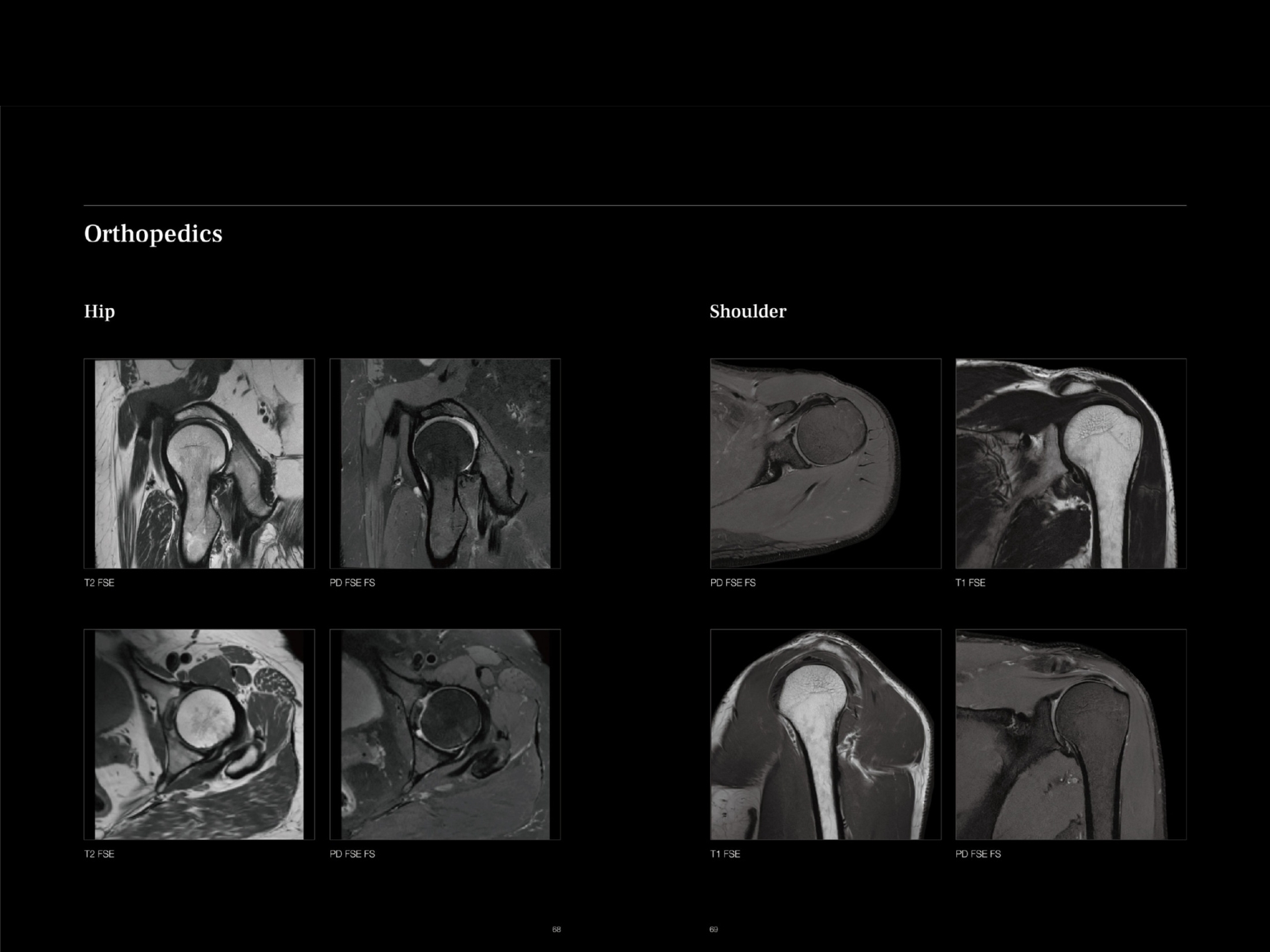
Task: Click the horizontal divider line above Orthopedics
Action: (x=635, y=205)
